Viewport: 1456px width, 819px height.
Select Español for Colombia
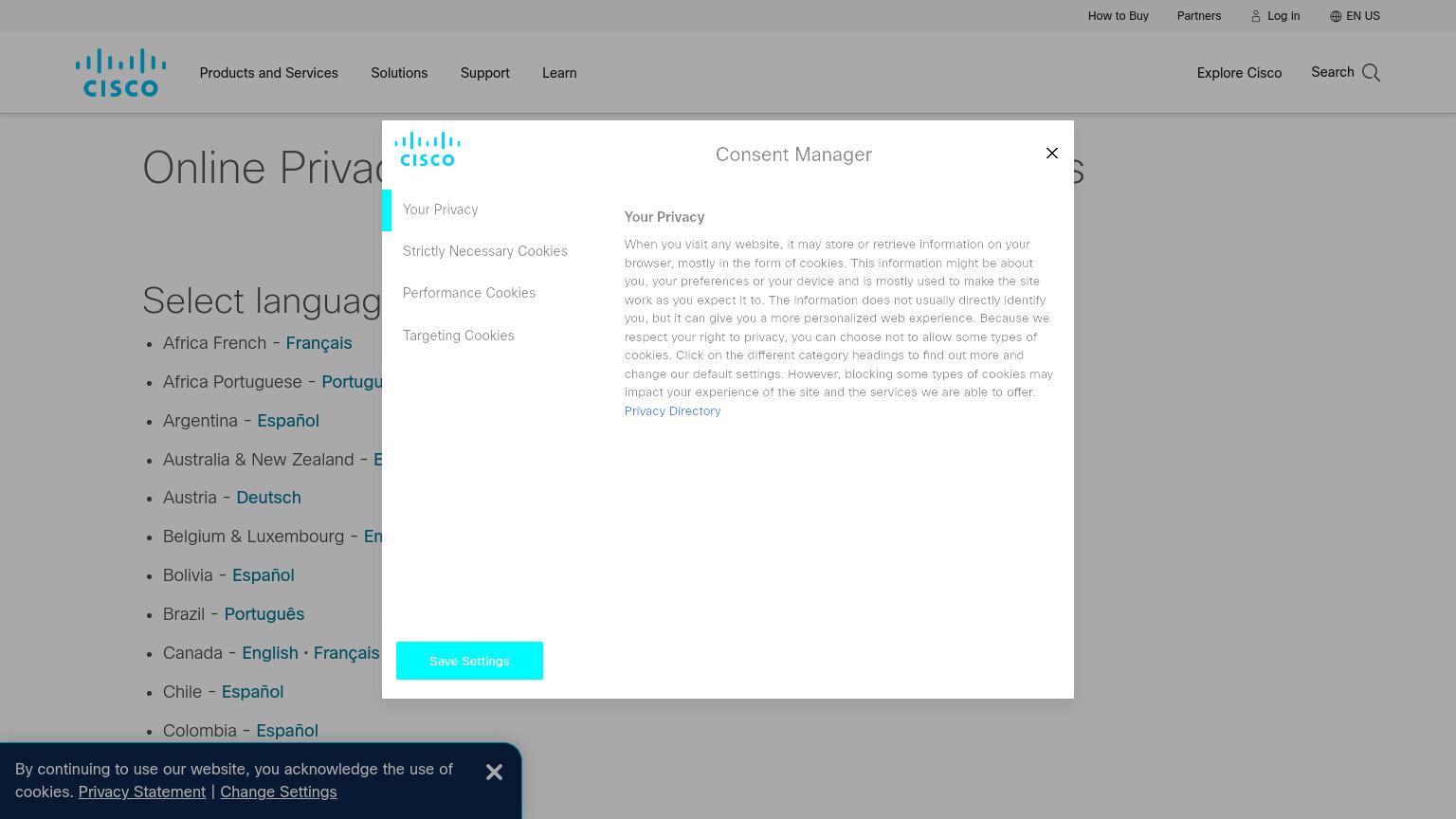point(287,731)
